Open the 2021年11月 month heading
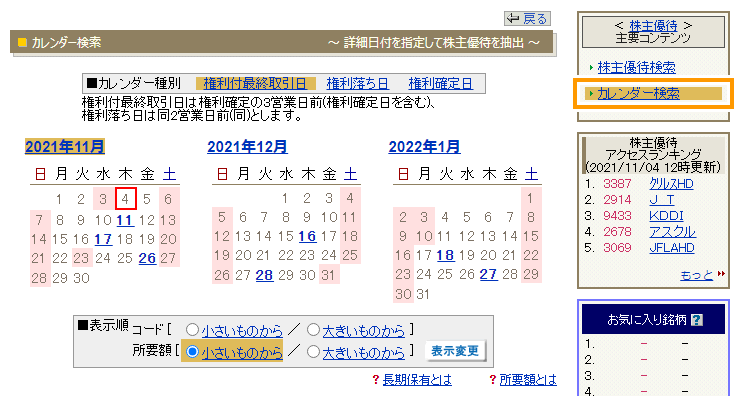The height and width of the screenshot is (396, 738). (x=64, y=147)
